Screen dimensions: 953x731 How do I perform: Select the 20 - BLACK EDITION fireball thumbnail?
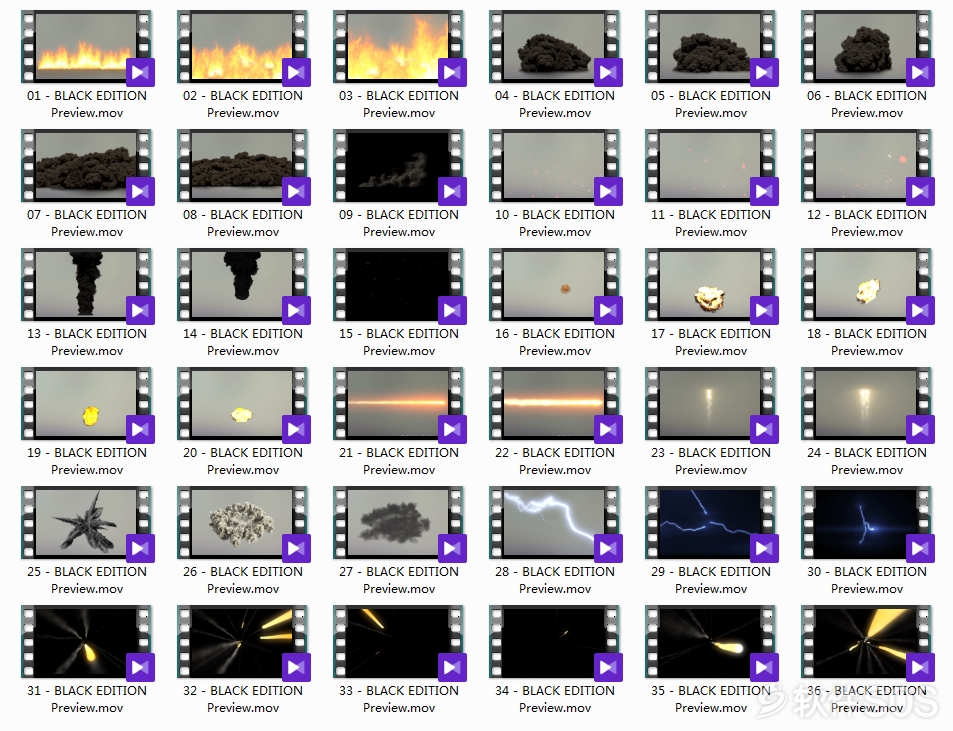tap(243, 403)
